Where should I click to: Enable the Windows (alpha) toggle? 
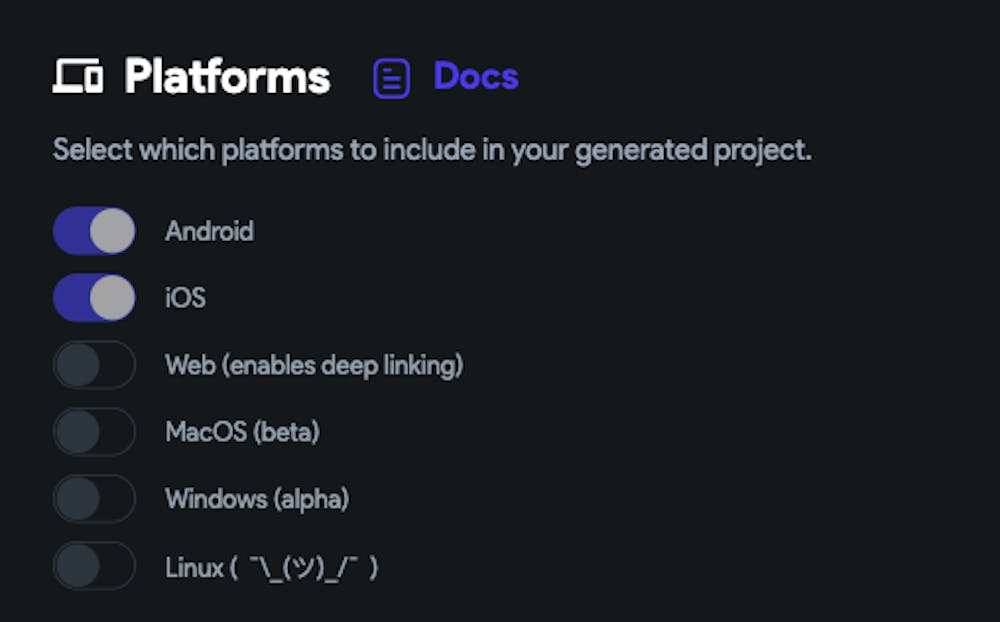coord(94,499)
